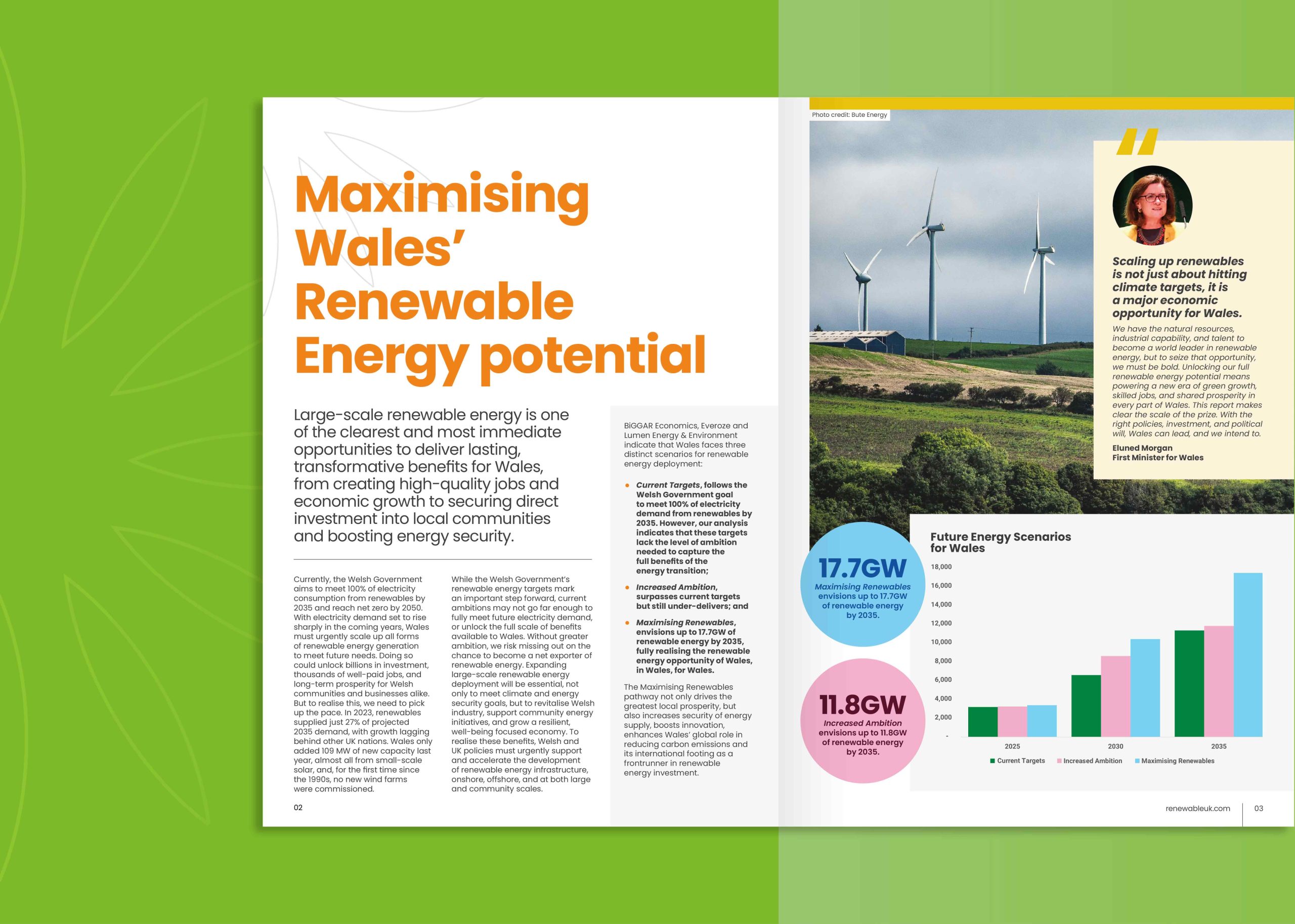Viewport: 1295px width, 924px height.
Task: Click the yellow quotation mark graphic
Action: [1137, 142]
